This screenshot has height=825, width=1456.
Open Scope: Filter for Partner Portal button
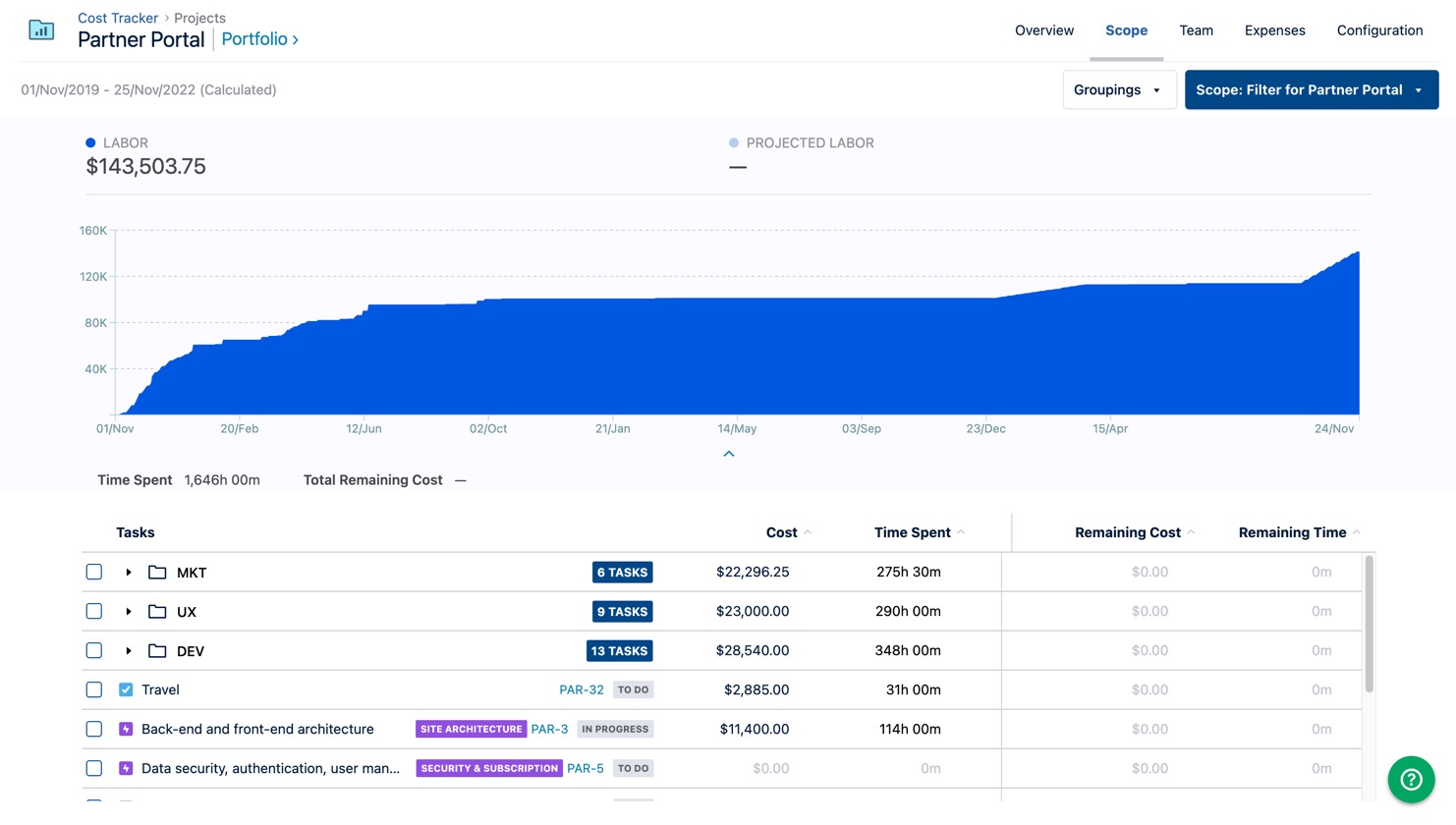[1311, 90]
